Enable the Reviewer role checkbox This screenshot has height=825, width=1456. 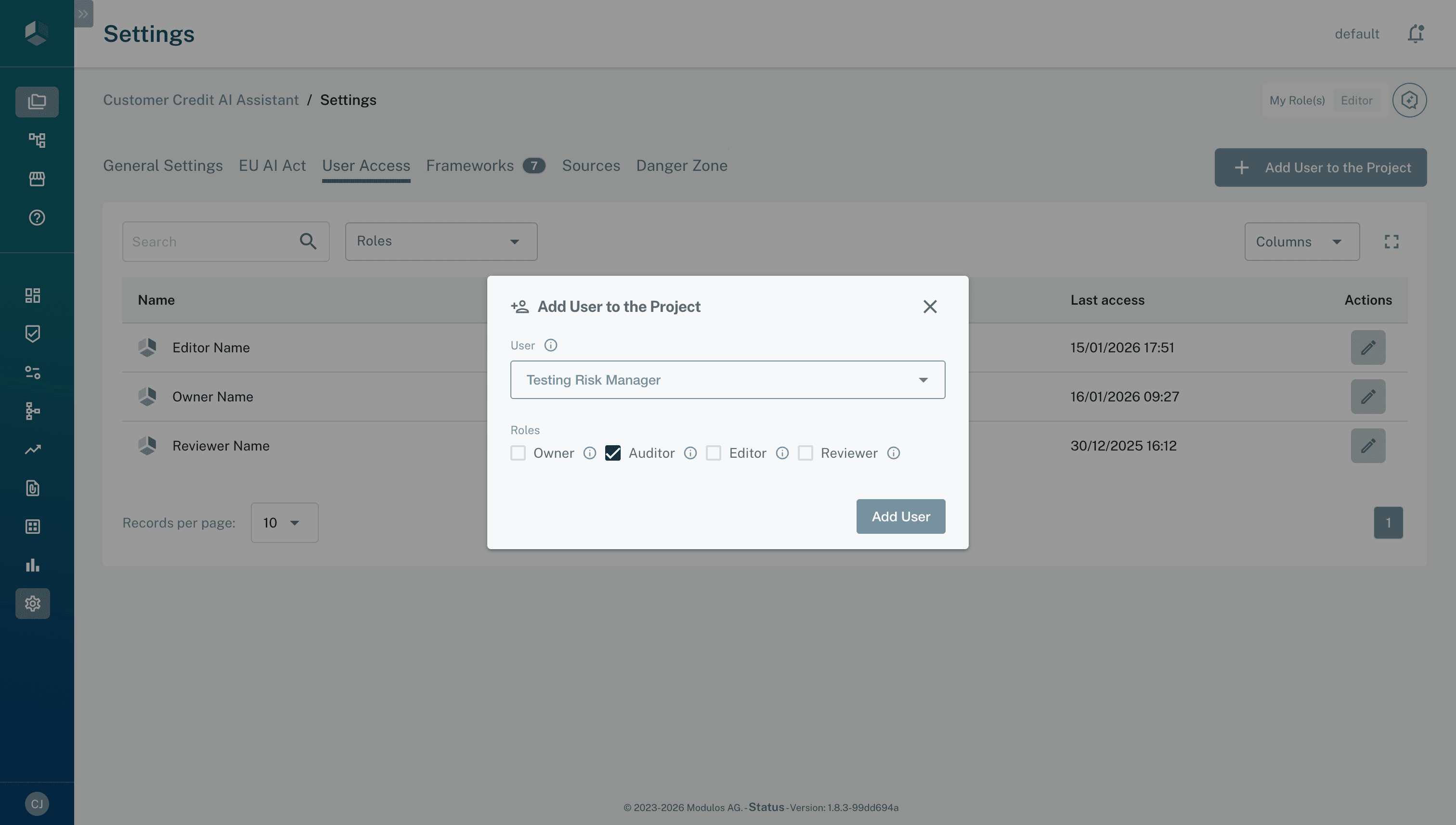tap(806, 453)
